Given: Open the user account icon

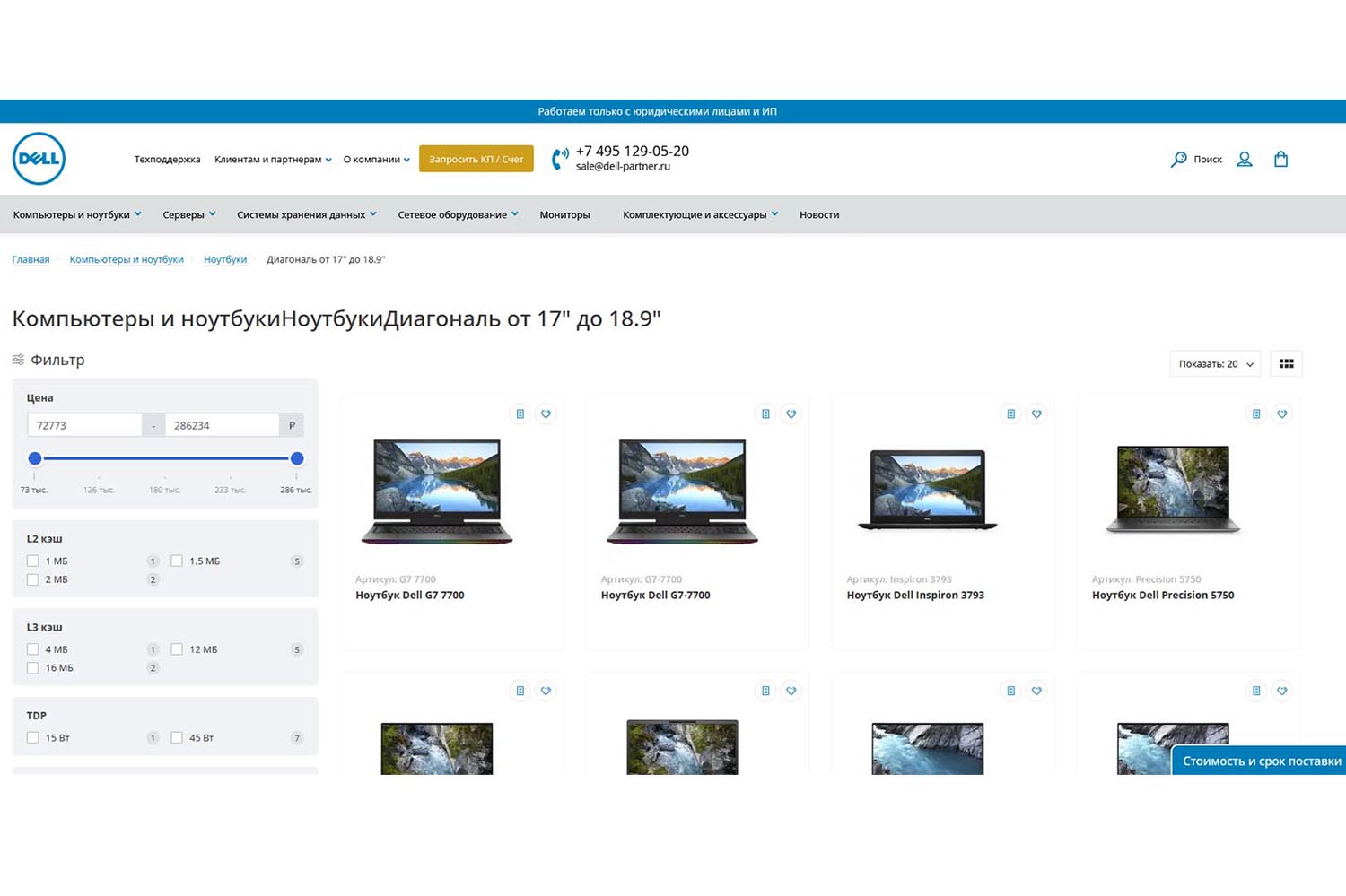Looking at the screenshot, I should (1244, 159).
